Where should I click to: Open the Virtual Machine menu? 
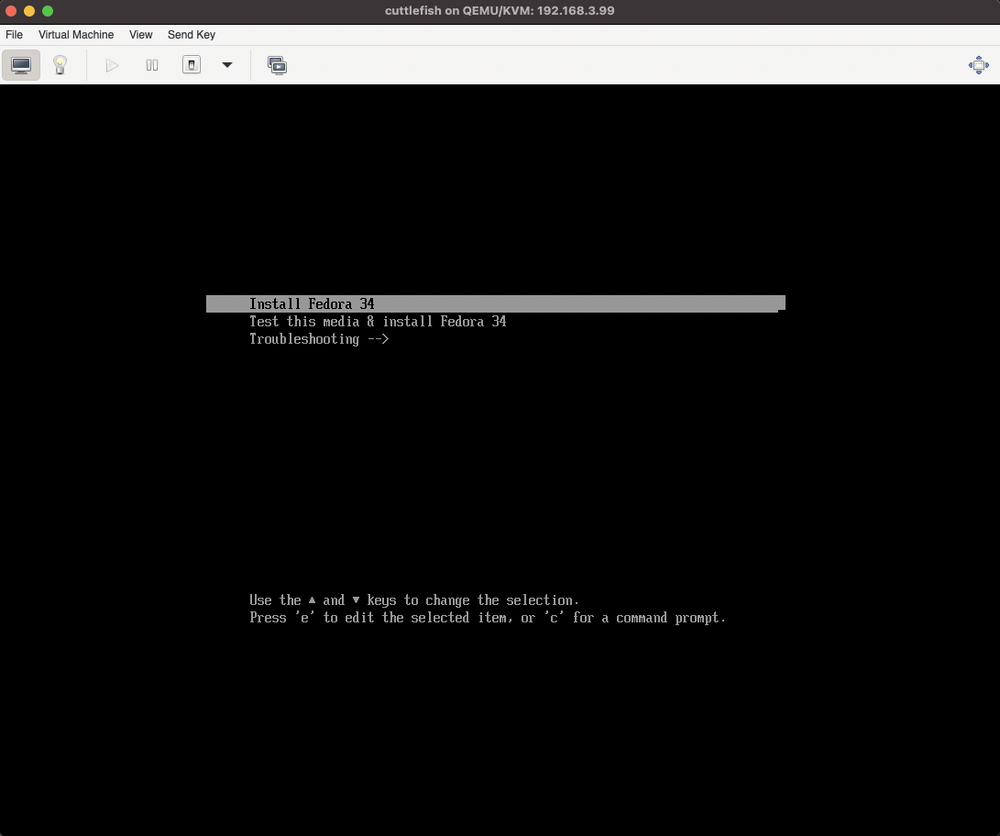click(x=76, y=34)
